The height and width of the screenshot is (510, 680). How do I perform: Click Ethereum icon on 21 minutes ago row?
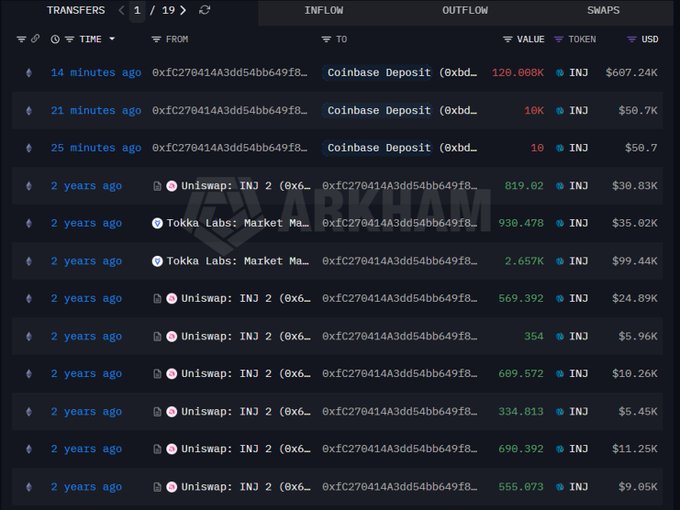coord(29,111)
